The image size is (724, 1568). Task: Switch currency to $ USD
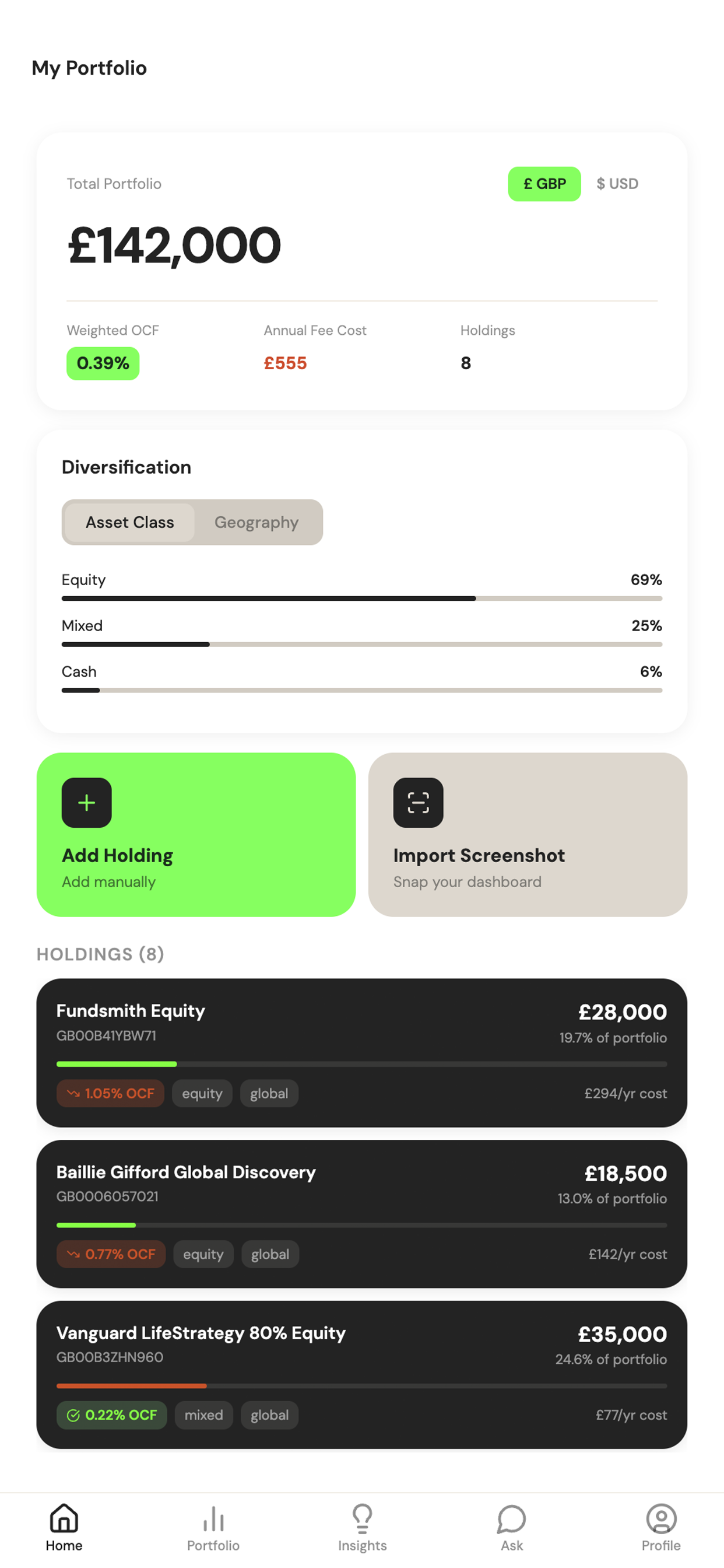tap(617, 184)
